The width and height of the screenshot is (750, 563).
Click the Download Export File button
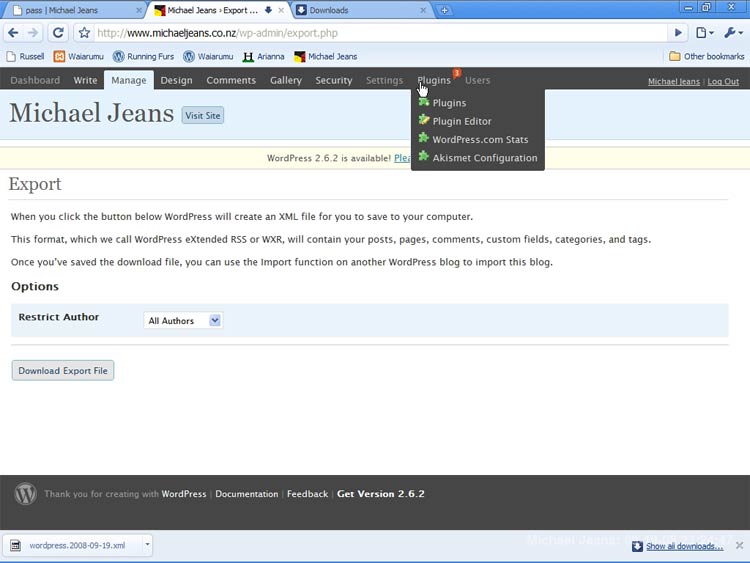pyautogui.click(x=63, y=371)
